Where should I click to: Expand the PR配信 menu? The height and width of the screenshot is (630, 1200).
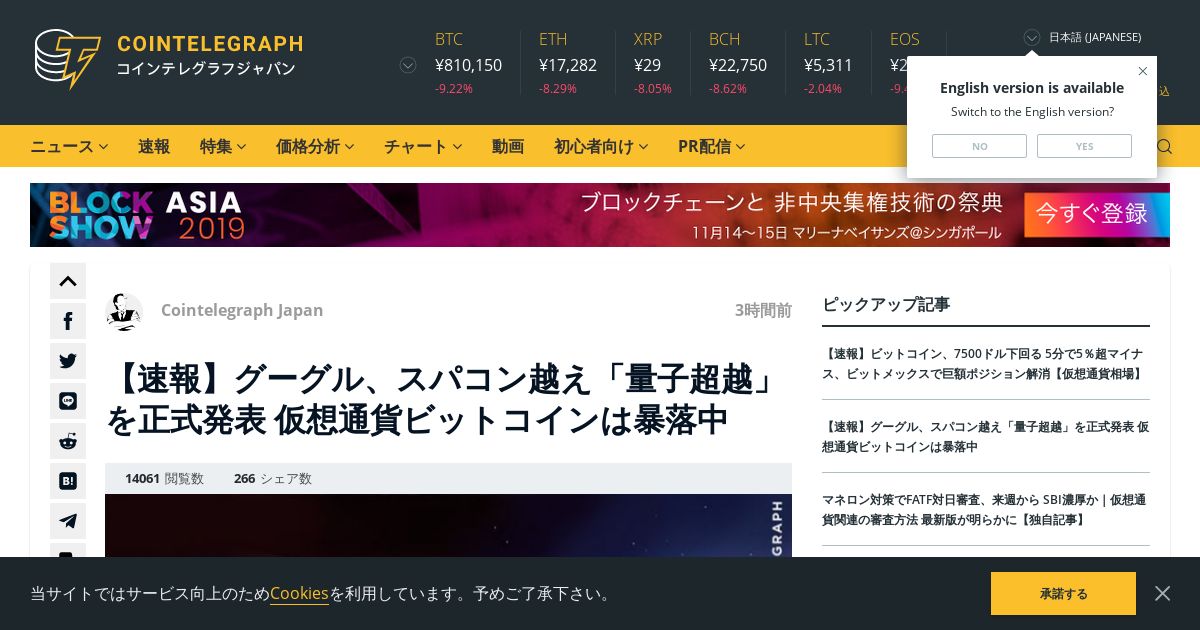coord(712,146)
